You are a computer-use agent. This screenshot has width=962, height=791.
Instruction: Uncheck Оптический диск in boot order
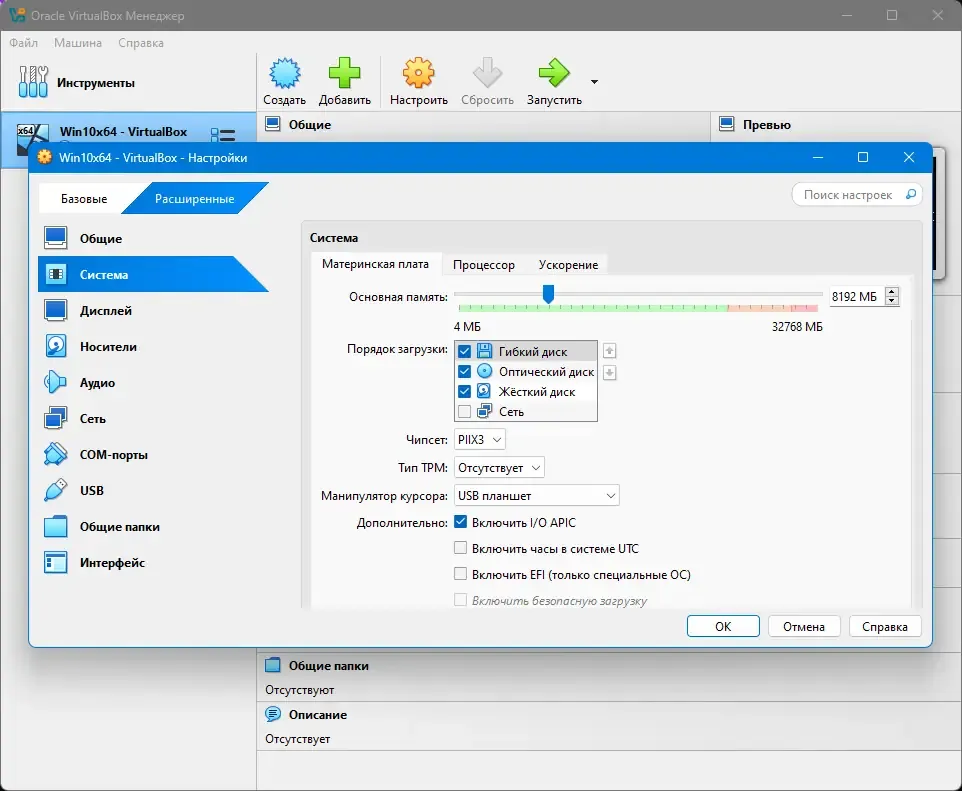pyautogui.click(x=464, y=371)
